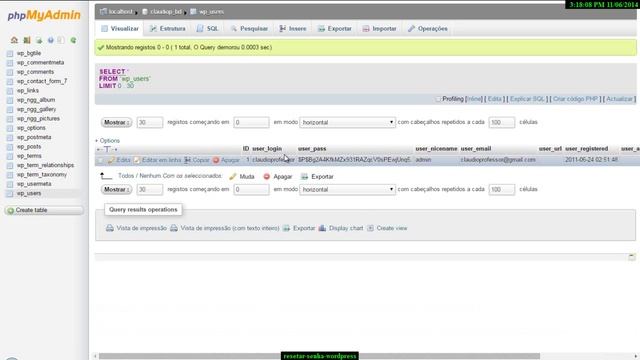Click Todos select all link

(126, 176)
